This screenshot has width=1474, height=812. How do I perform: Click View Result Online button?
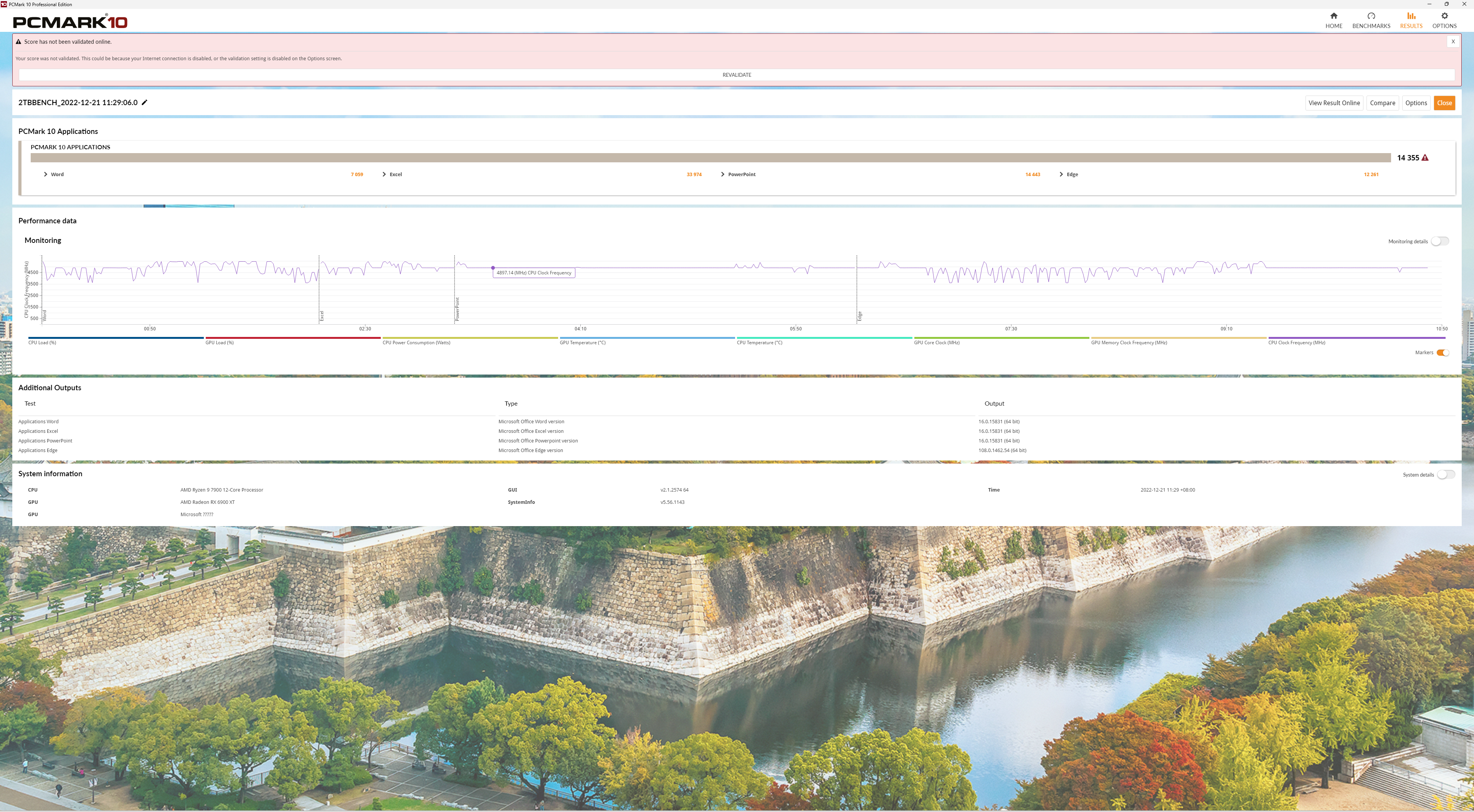[1334, 103]
